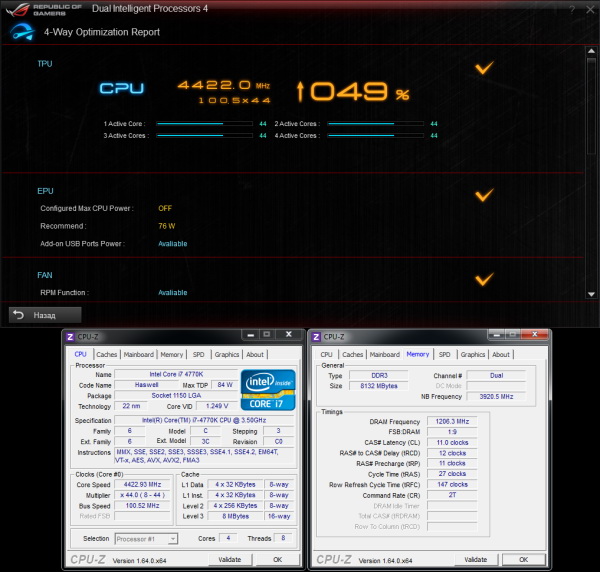Click the Level 3 cache 8 MBytes field
The width and height of the screenshot is (600, 572).
coord(235,516)
